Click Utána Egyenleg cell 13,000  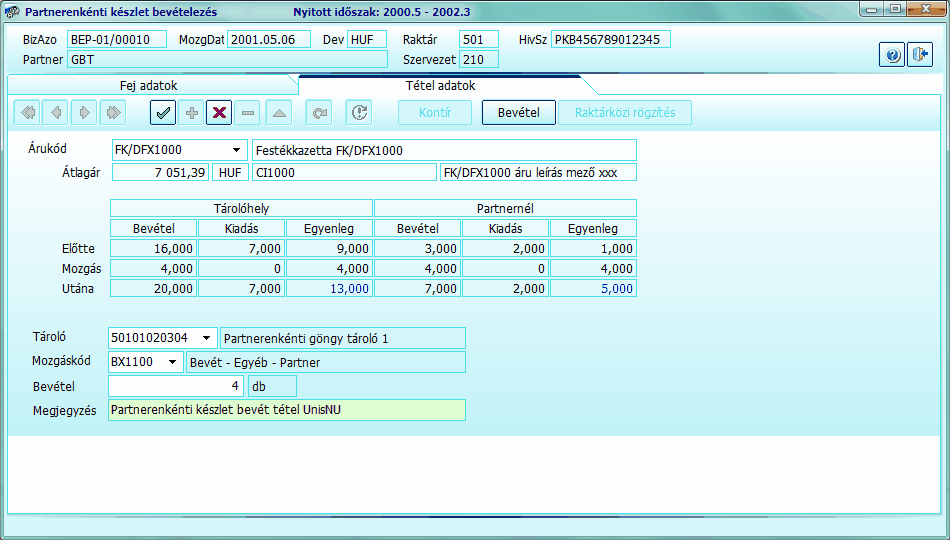click(329, 288)
